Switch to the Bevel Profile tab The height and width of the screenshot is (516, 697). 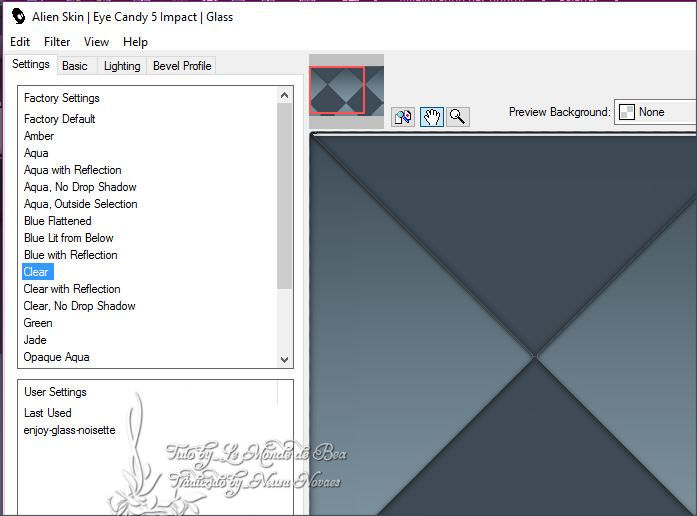(182, 66)
